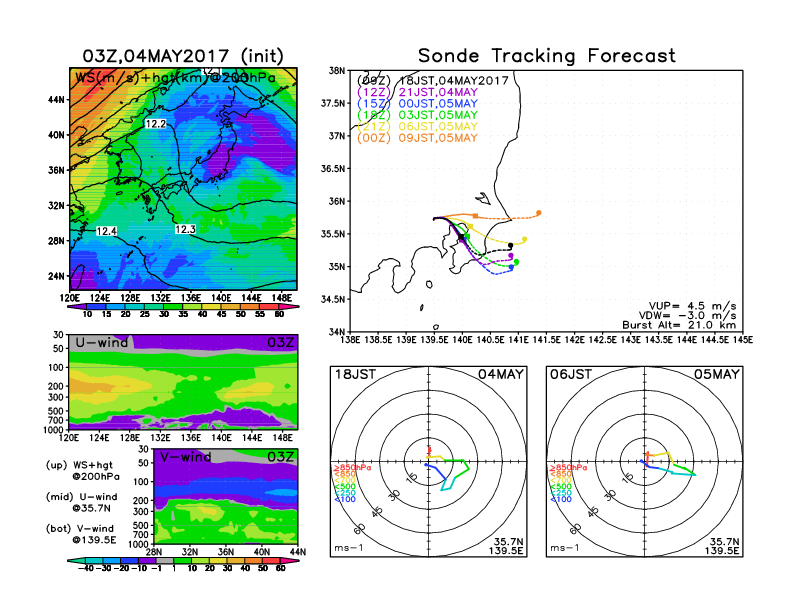Select purple legend entry "(12Z) 21JST,04MAY"
This screenshot has width=792, height=612.
(417, 92)
